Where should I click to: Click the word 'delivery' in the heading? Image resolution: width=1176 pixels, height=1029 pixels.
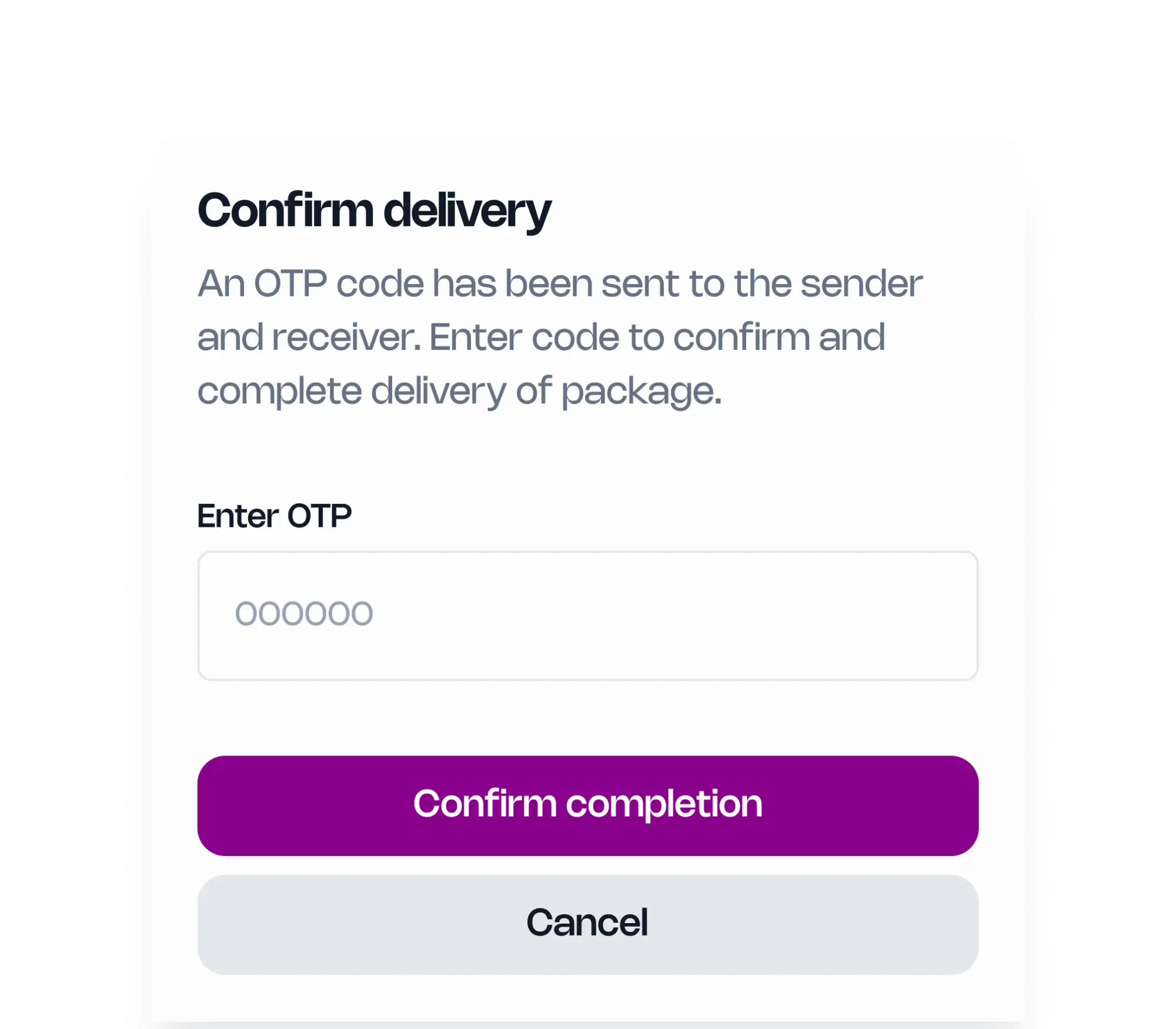pos(467,211)
